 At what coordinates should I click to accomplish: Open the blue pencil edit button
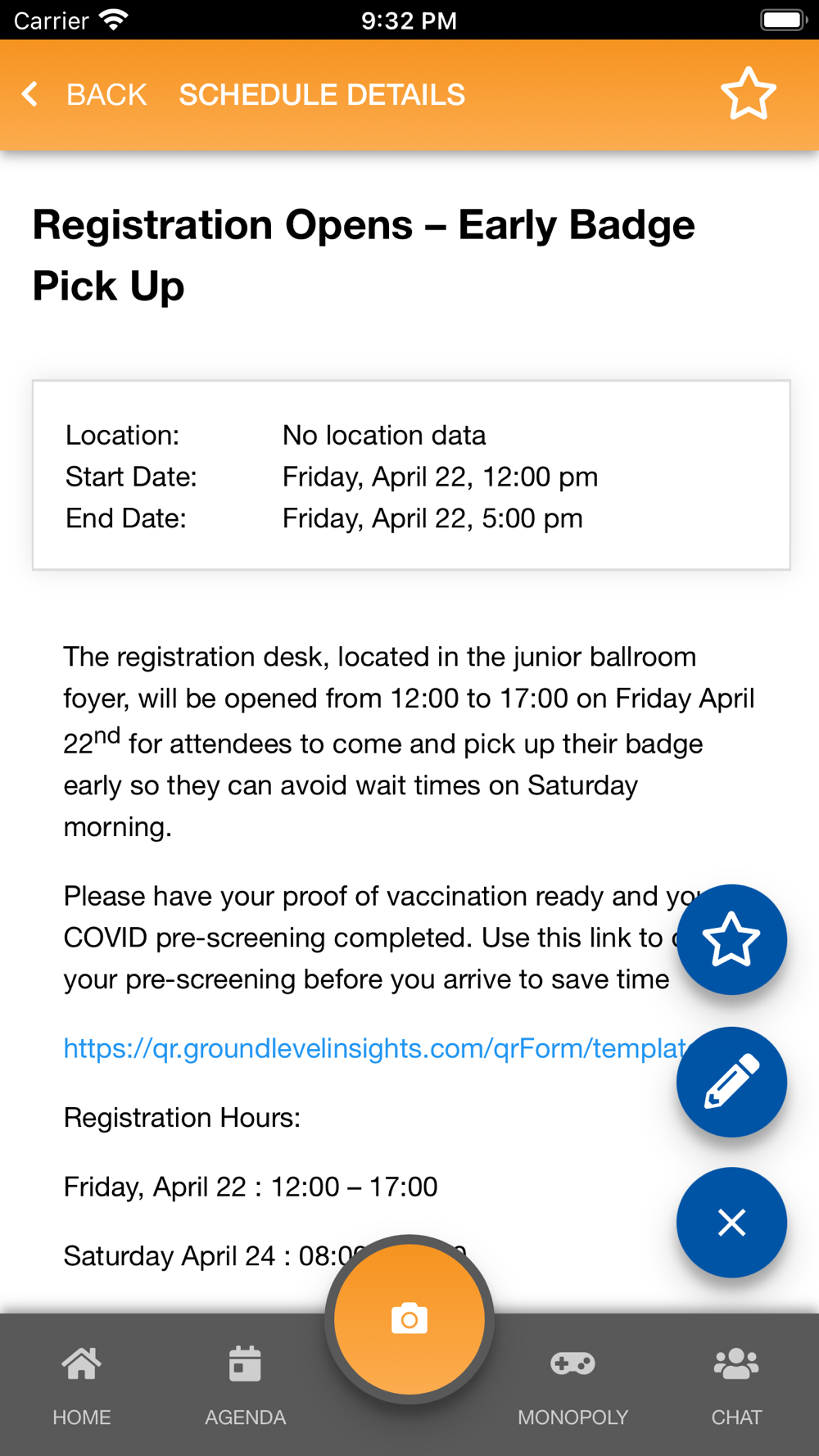tap(731, 1082)
